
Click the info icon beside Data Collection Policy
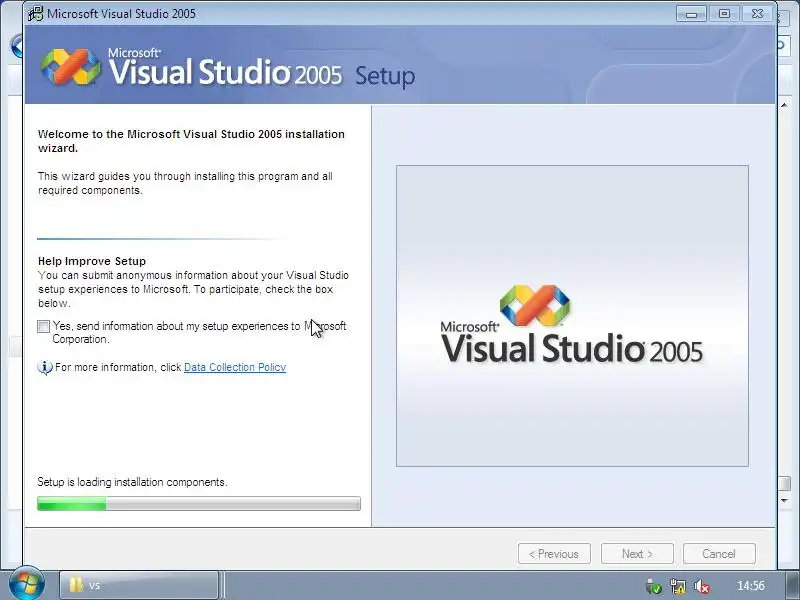pyautogui.click(x=44, y=367)
